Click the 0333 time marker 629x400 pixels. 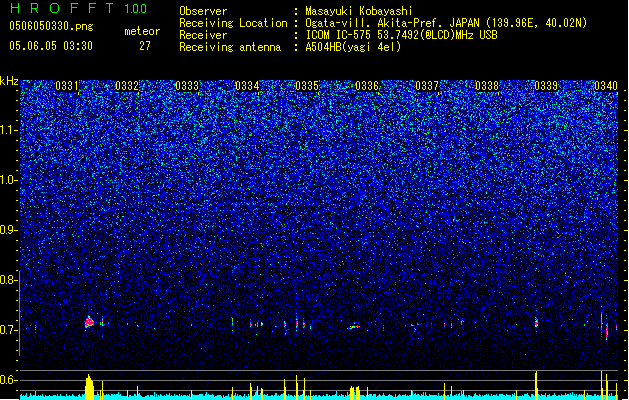click(x=187, y=86)
